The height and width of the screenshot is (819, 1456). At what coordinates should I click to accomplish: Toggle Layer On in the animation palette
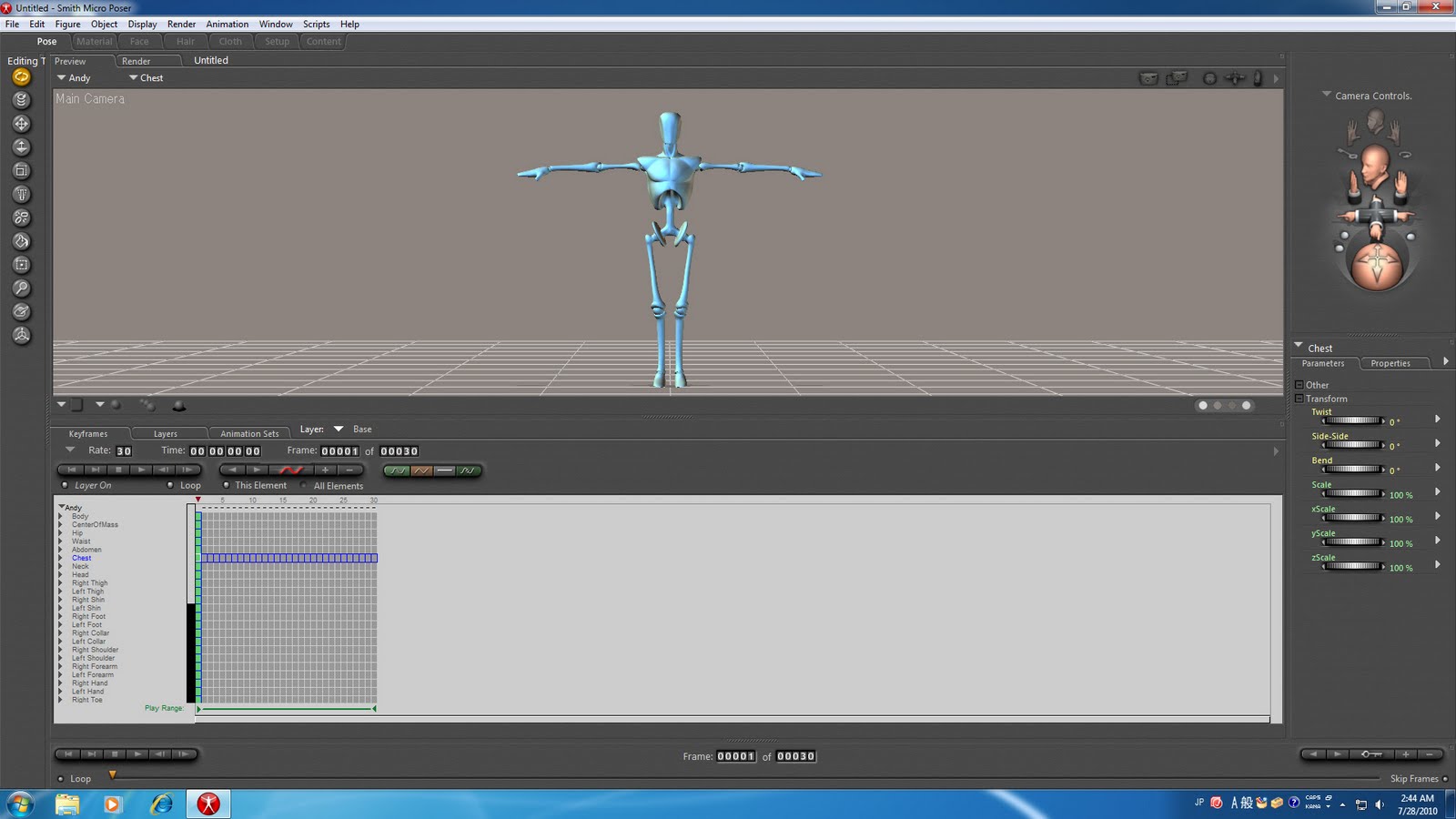click(64, 485)
